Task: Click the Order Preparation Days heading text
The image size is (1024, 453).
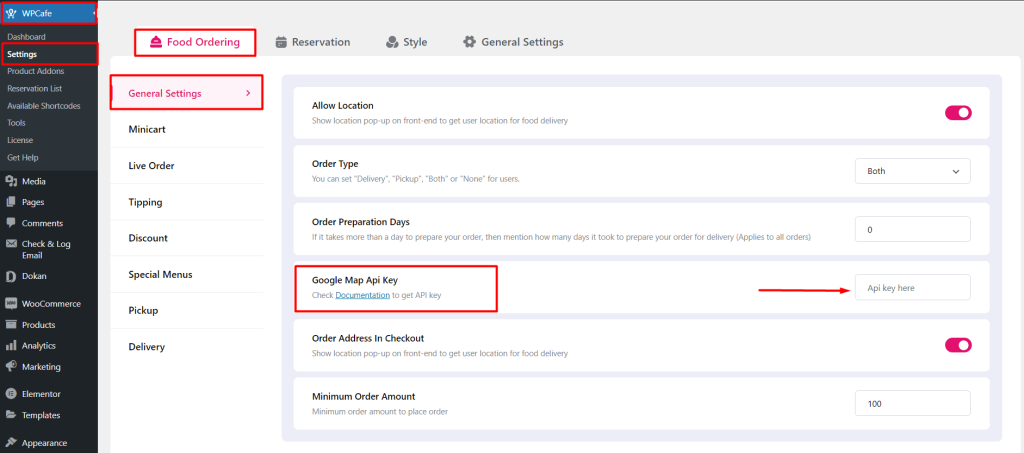Action: pyautogui.click(x=360, y=222)
